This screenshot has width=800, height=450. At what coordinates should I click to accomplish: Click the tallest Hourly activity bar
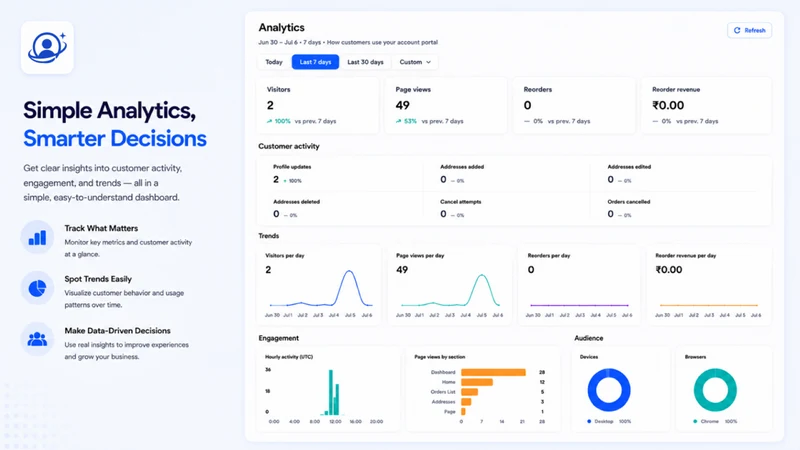pyautogui.click(x=331, y=392)
